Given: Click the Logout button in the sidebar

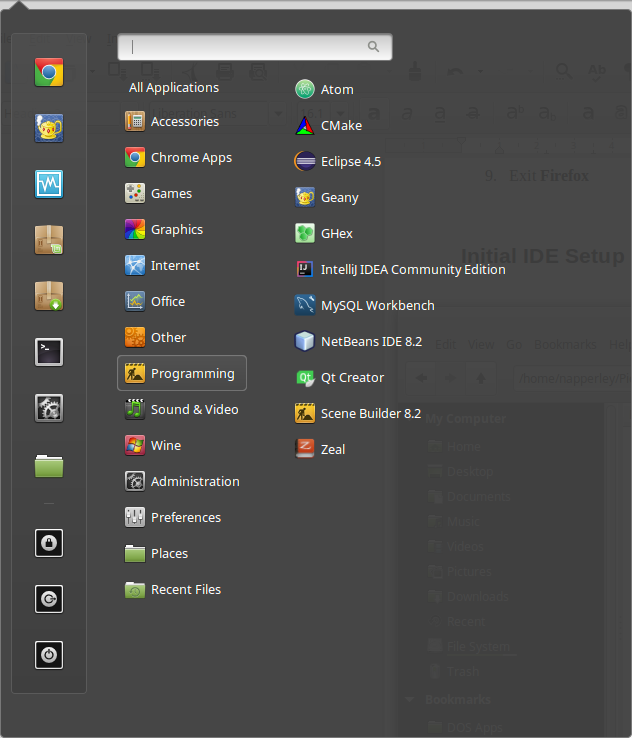Looking at the screenshot, I should point(49,599).
